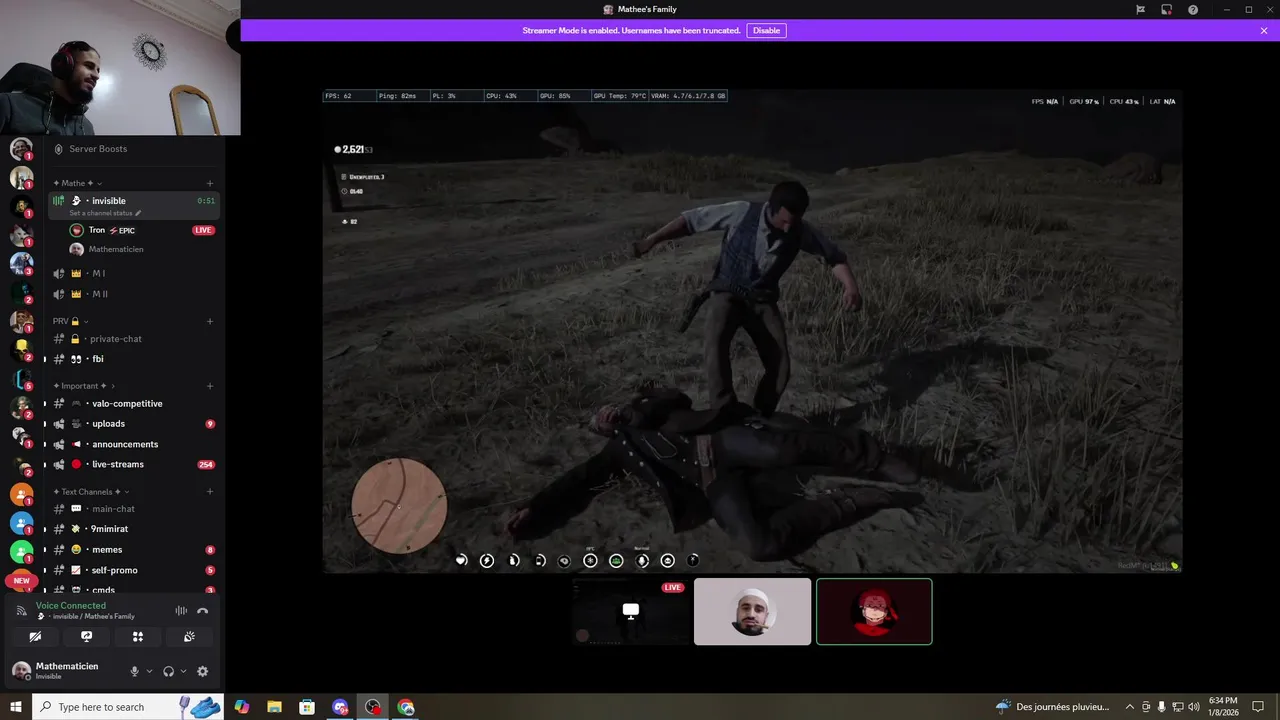Viewport: 1280px width, 720px height.
Task: Add a channel to the PRV category
Action: click(210, 321)
